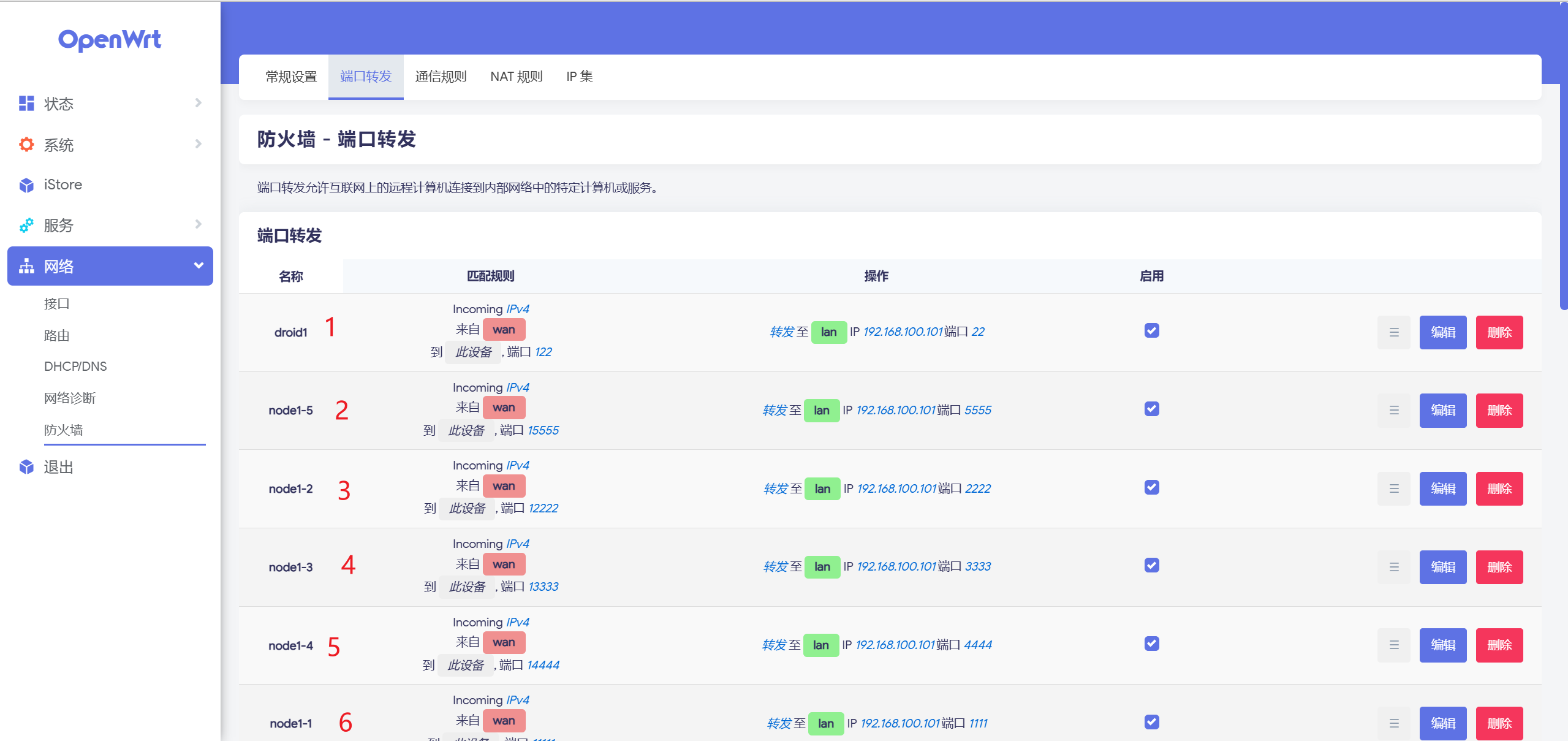
Task: Click the status dashboard icon in sidebar
Action: tap(26, 104)
